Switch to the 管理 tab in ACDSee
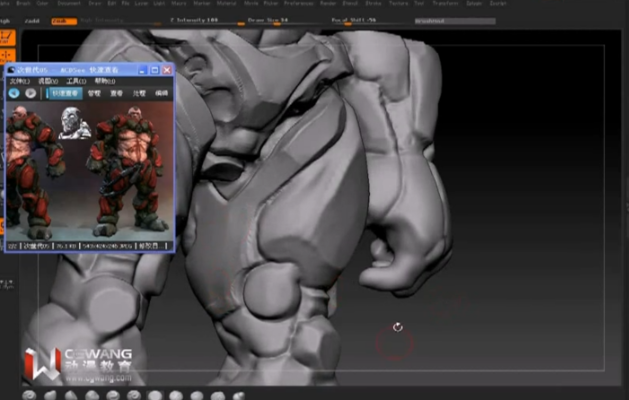Image resolution: width=629 pixels, height=400 pixels. click(x=94, y=93)
